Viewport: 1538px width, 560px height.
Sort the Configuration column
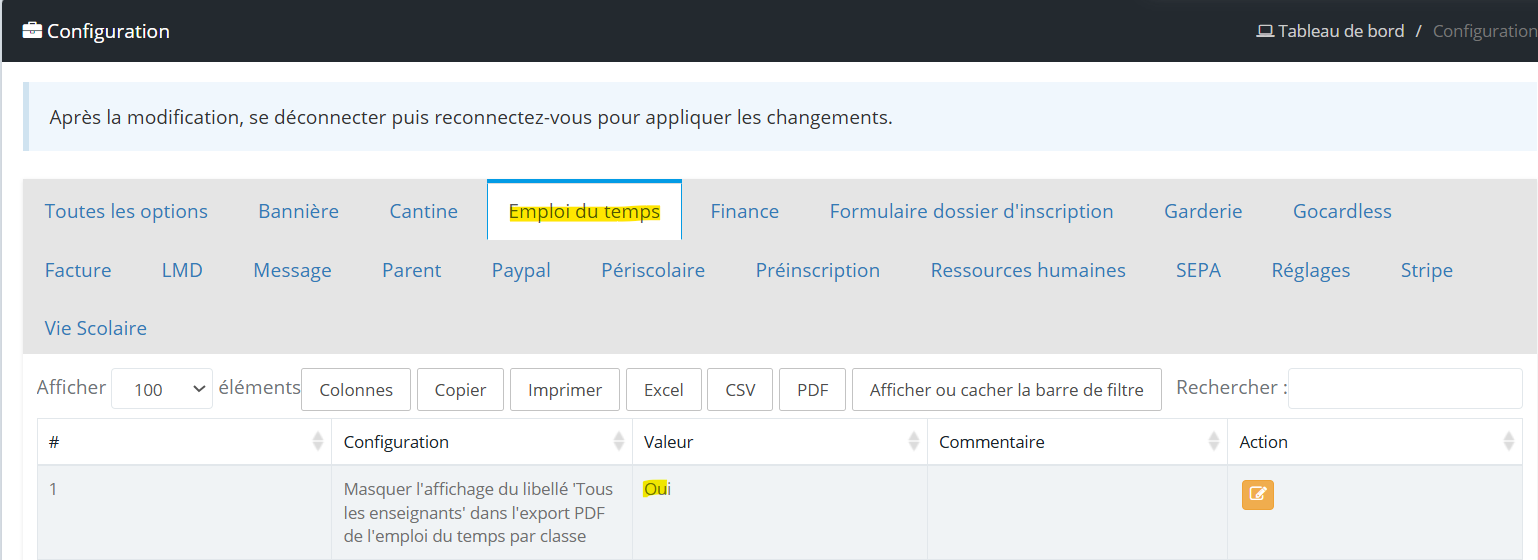(x=619, y=441)
